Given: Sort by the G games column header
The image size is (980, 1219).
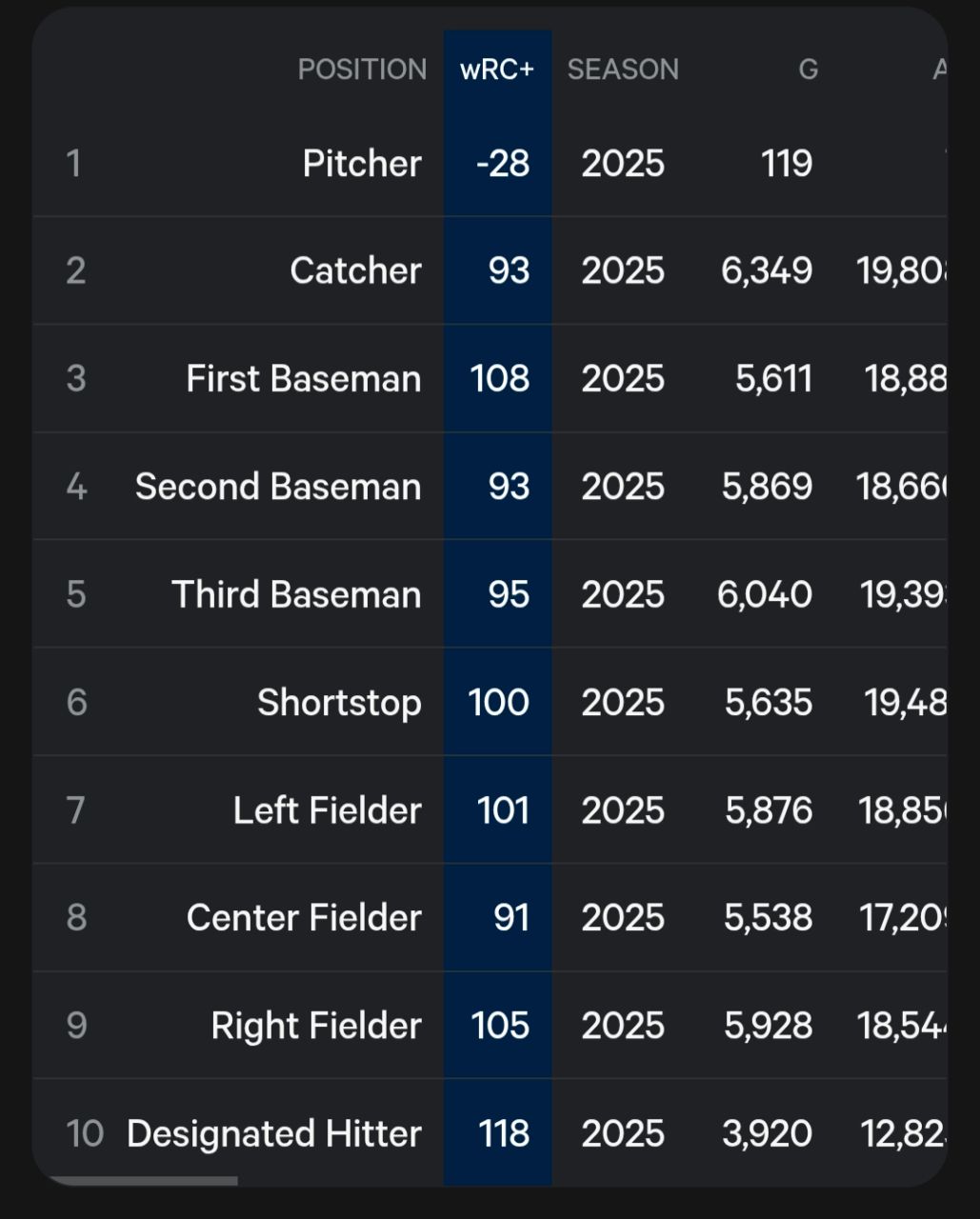Looking at the screenshot, I should pyautogui.click(x=808, y=70).
